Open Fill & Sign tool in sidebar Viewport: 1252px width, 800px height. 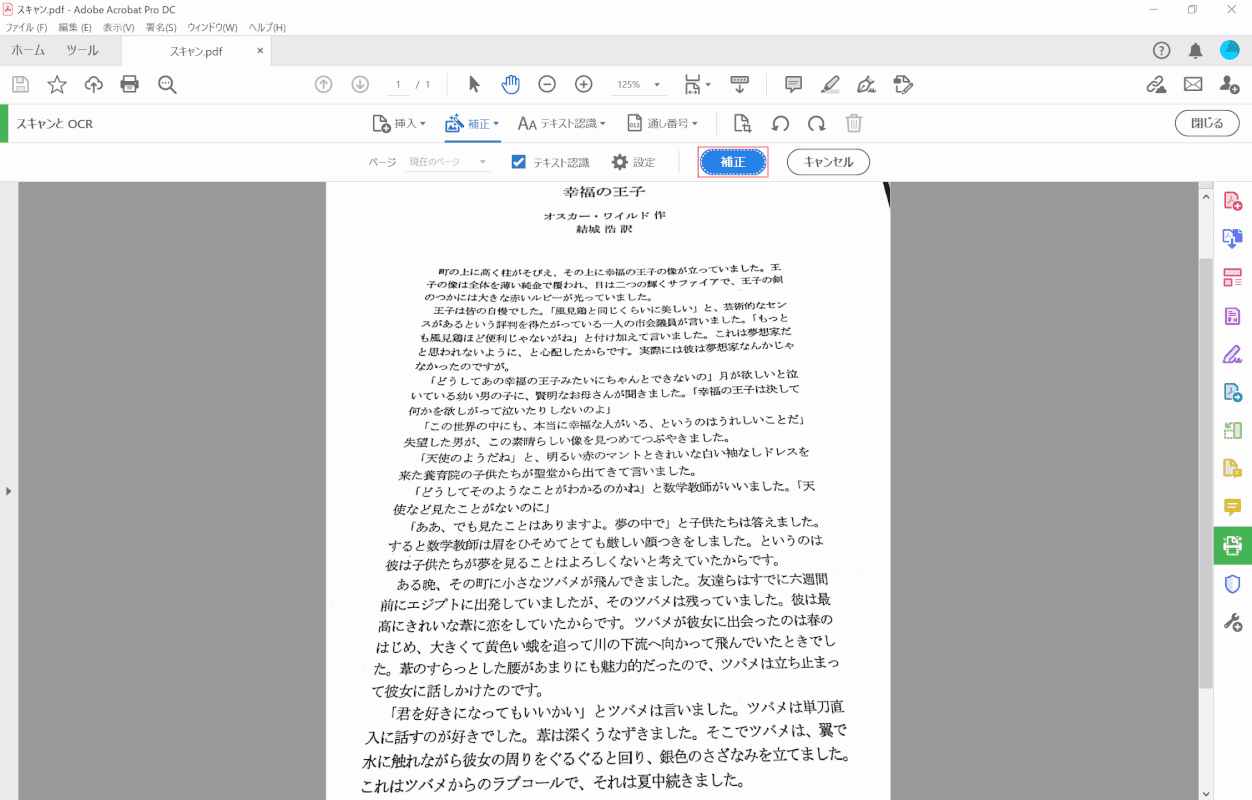coord(1232,354)
